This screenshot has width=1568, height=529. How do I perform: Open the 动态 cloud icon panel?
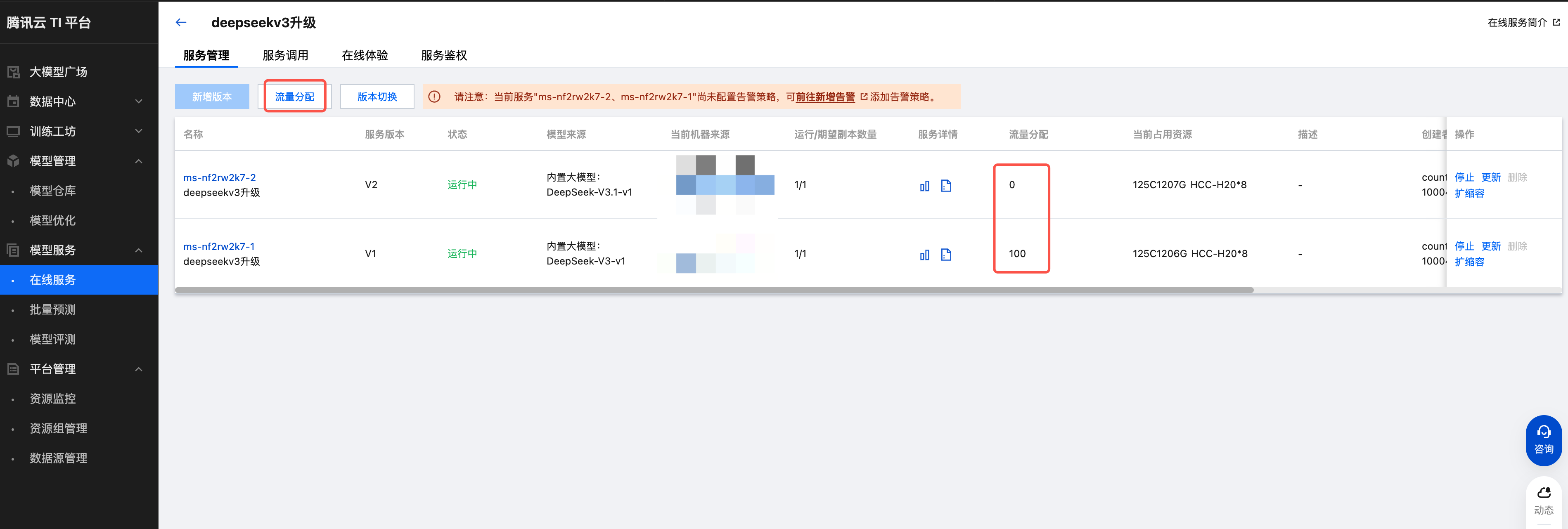point(1543,500)
